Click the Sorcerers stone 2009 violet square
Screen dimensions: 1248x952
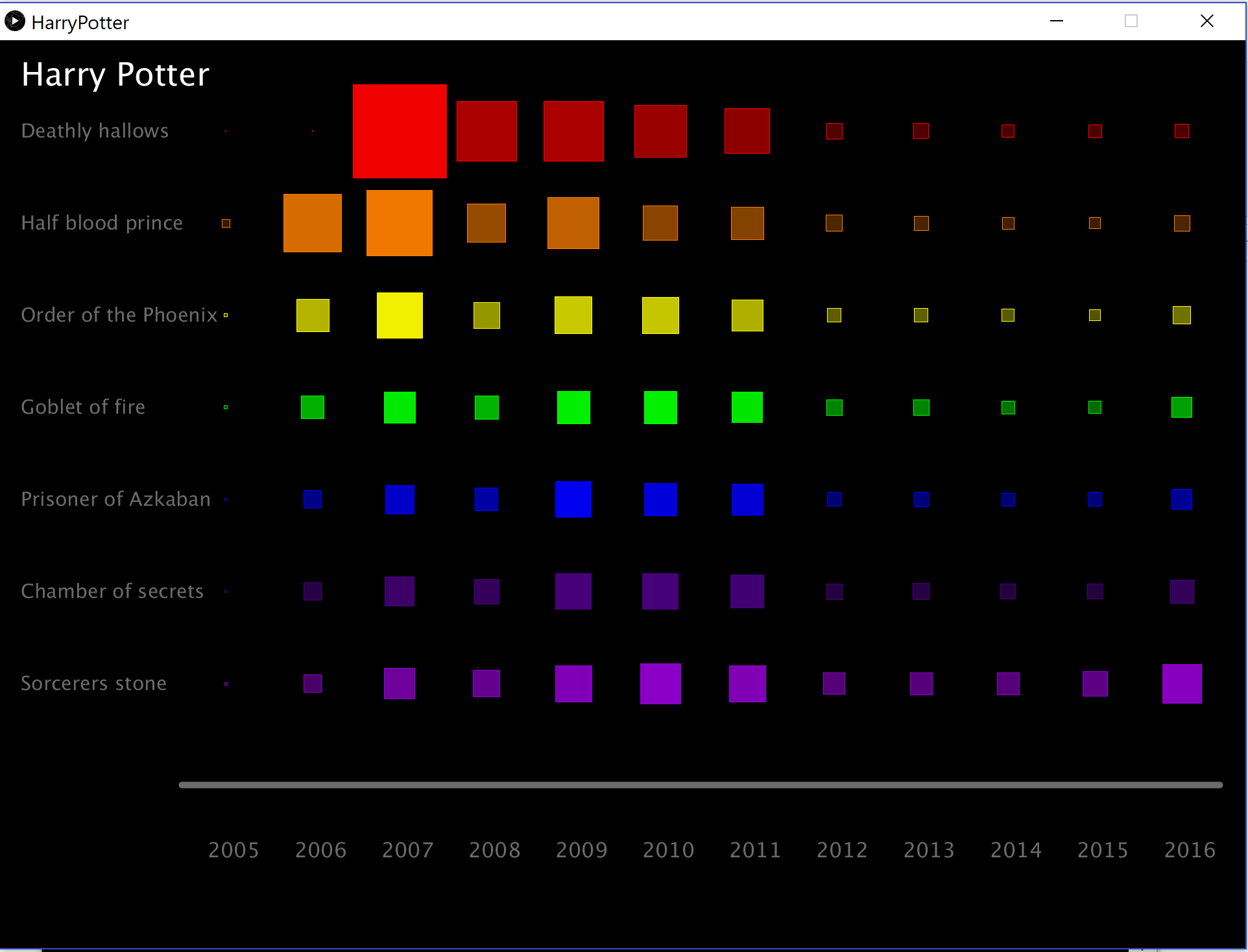pyautogui.click(x=573, y=684)
